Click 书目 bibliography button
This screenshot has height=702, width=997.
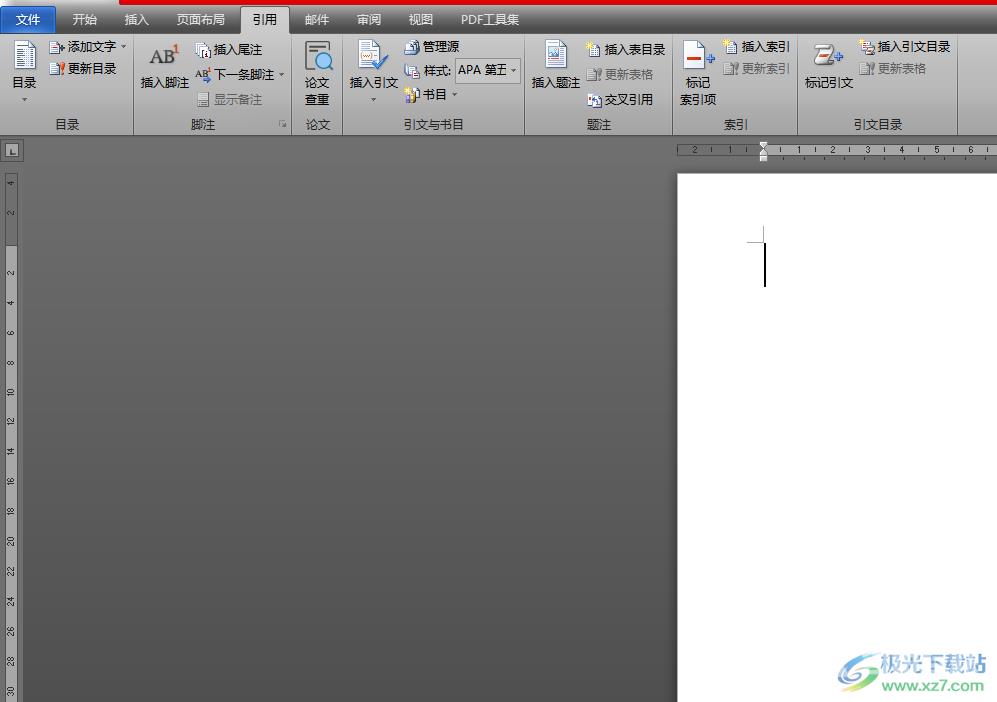pyautogui.click(x=425, y=95)
